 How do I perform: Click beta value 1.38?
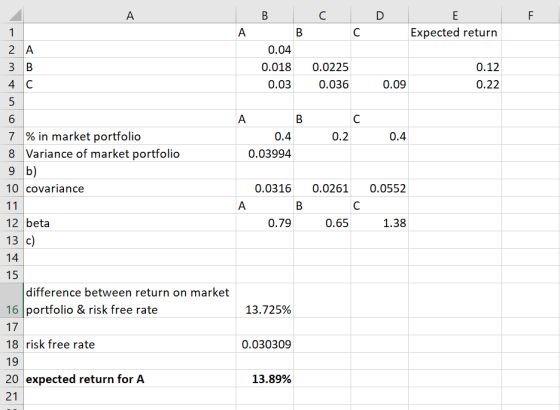point(380,223)
